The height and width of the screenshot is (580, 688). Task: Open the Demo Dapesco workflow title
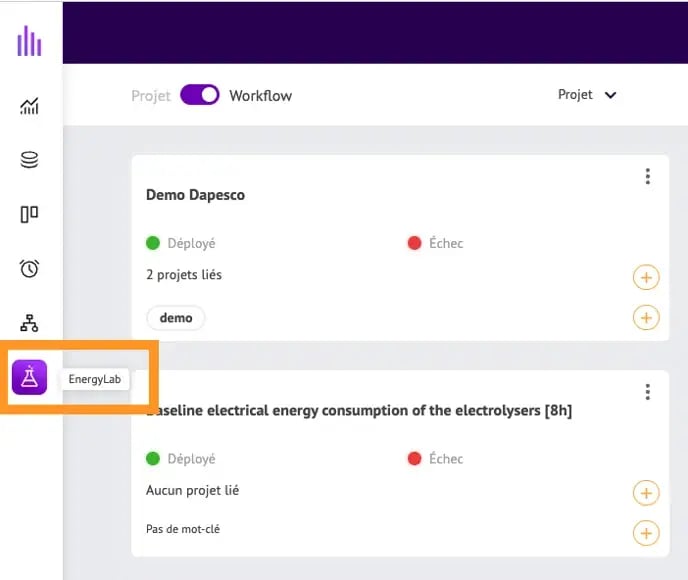point(195,195)
